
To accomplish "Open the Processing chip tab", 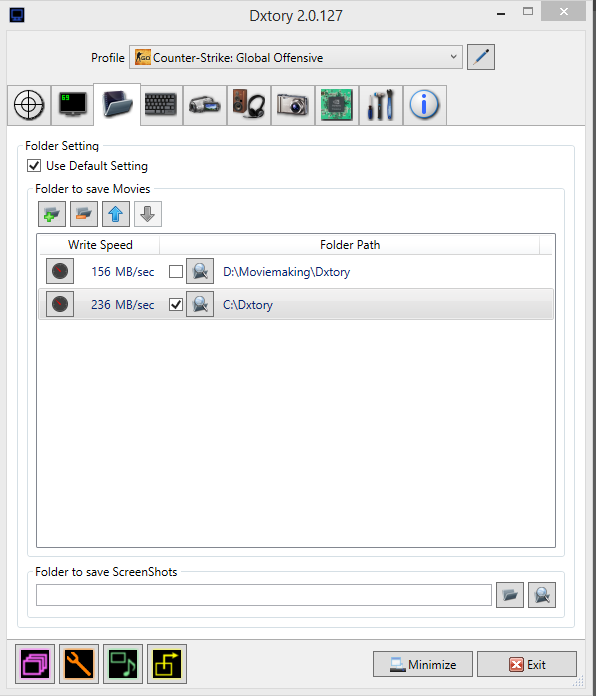I will [336, 105].
